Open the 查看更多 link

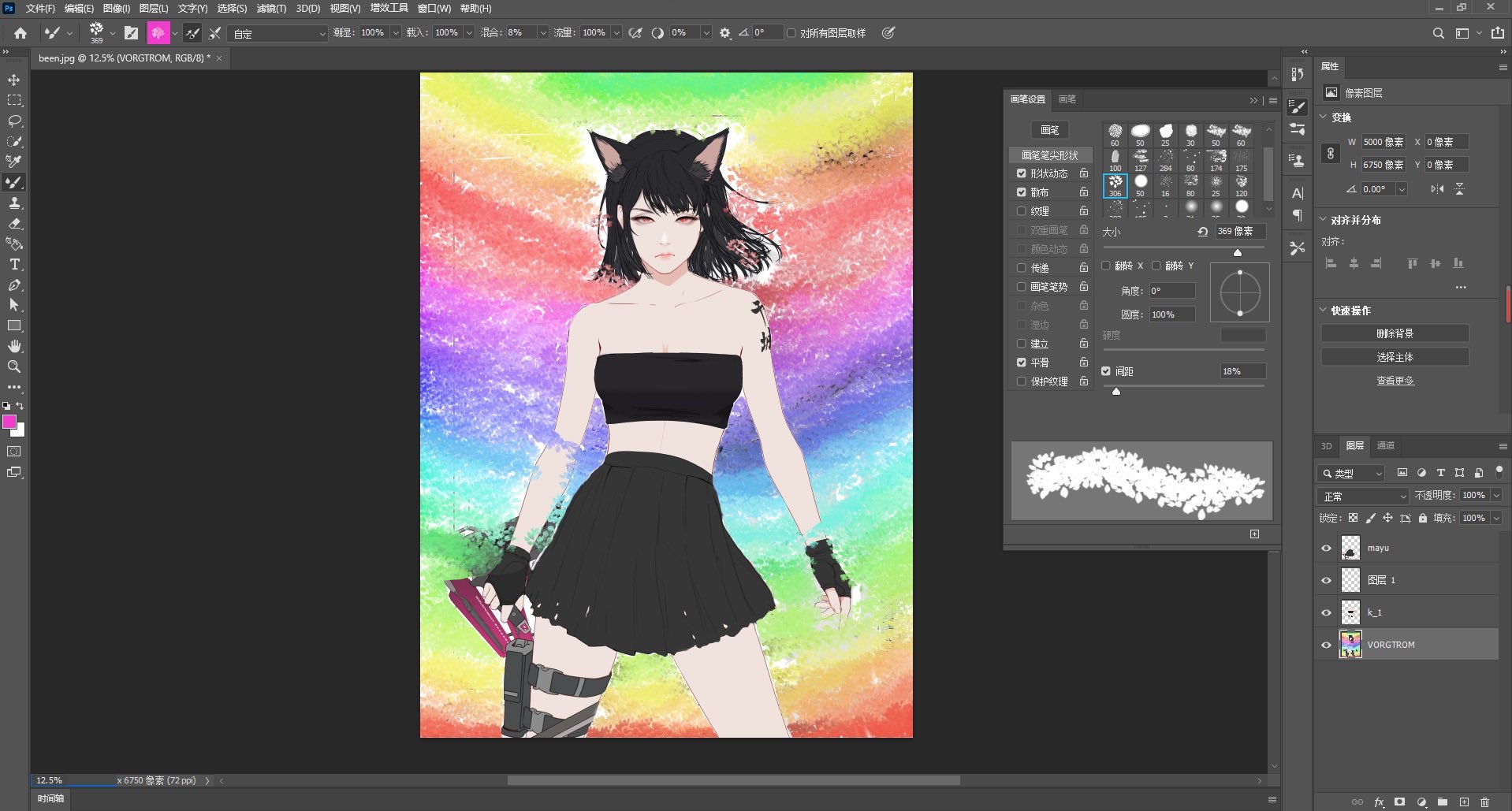(1395, 381)
